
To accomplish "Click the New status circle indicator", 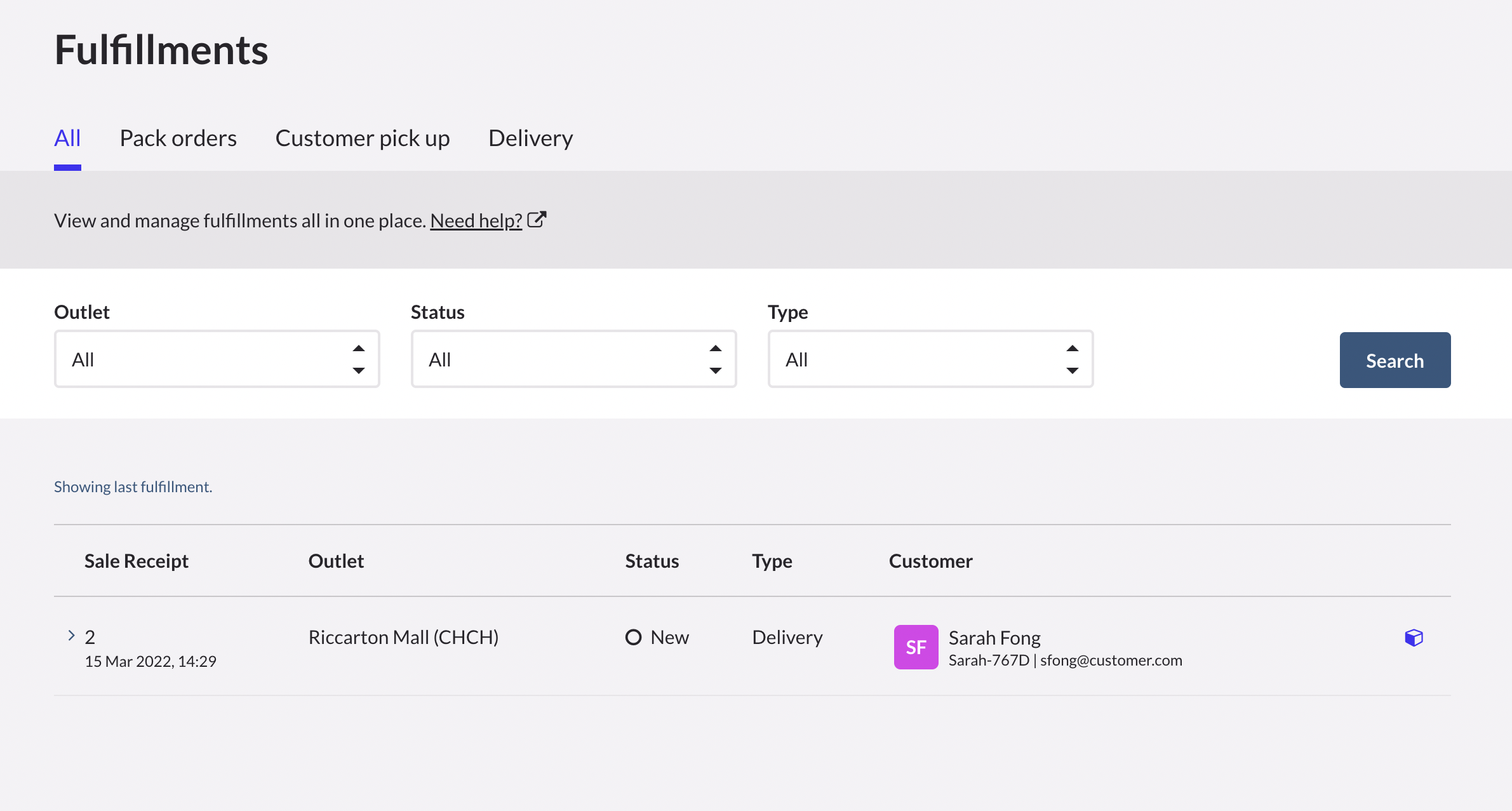I will (x=633, y=637).
